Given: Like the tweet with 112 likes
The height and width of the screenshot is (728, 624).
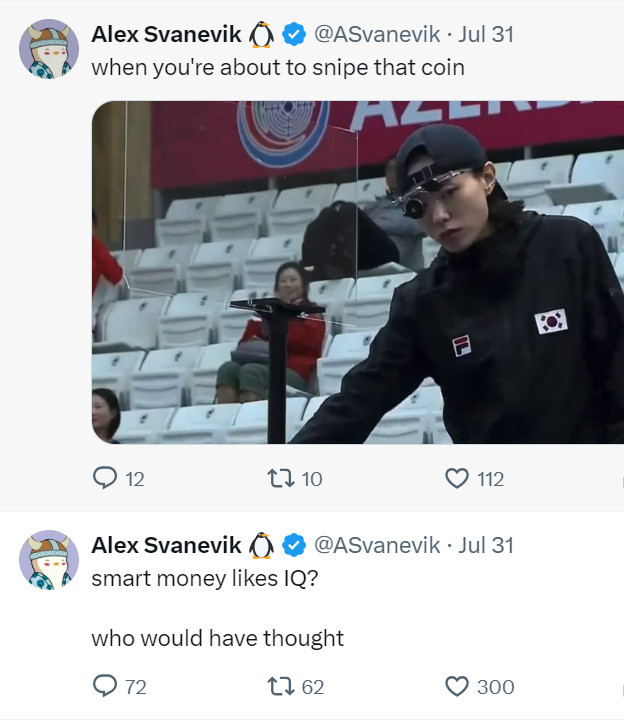Looking at the screenshot, I should [457, 479].
